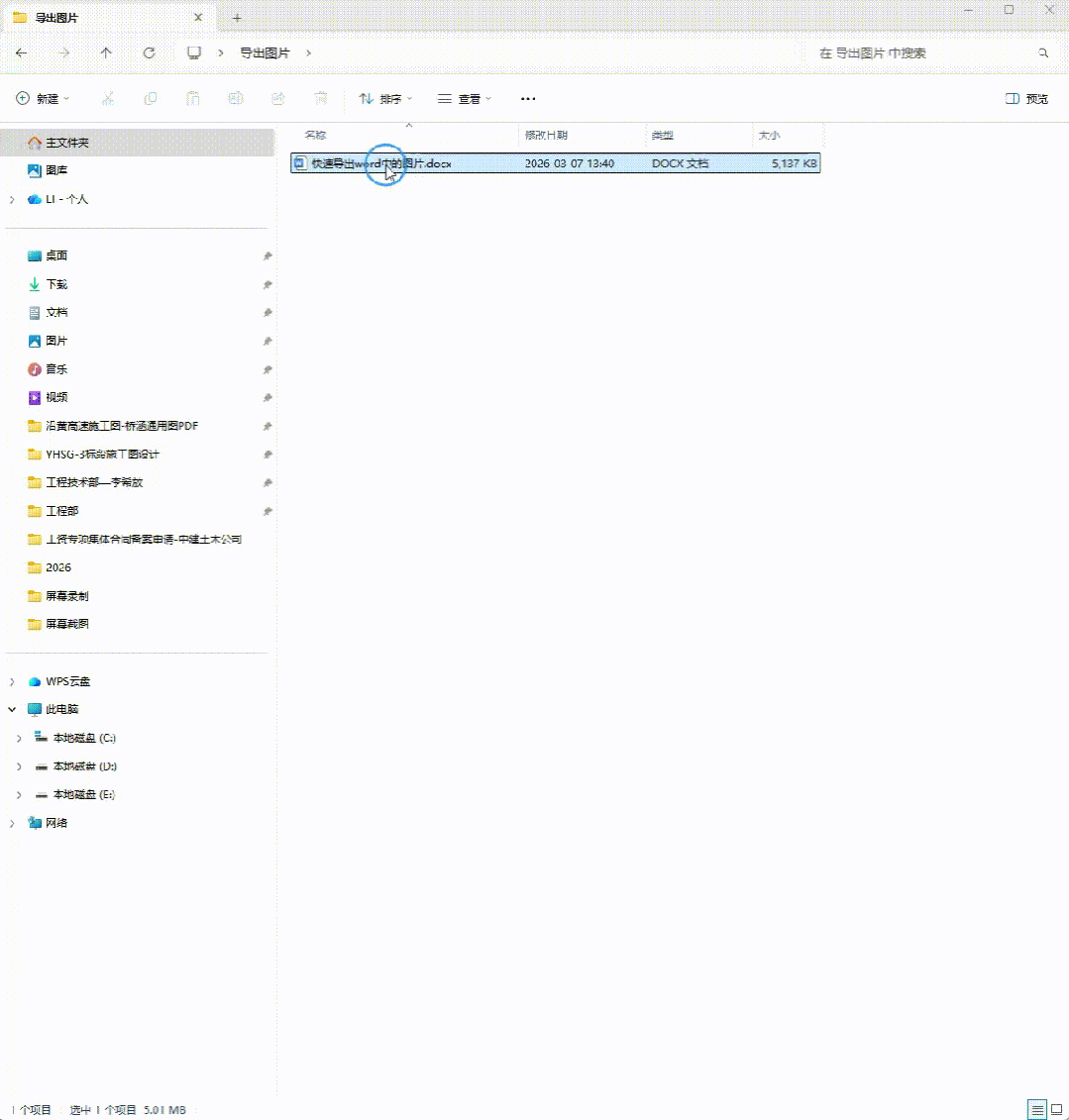
Task: Open 主文件夹 in navigation pane
Action: [x=137, y=143]
